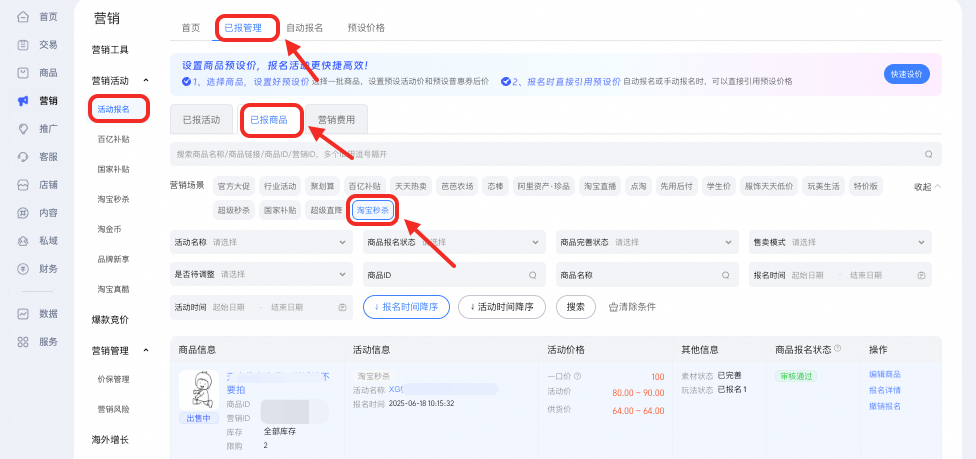The height and width of the screenshot is (459, 976).
Task: Open 爆款竞价 in the side menu
Action: pos(110,319)
